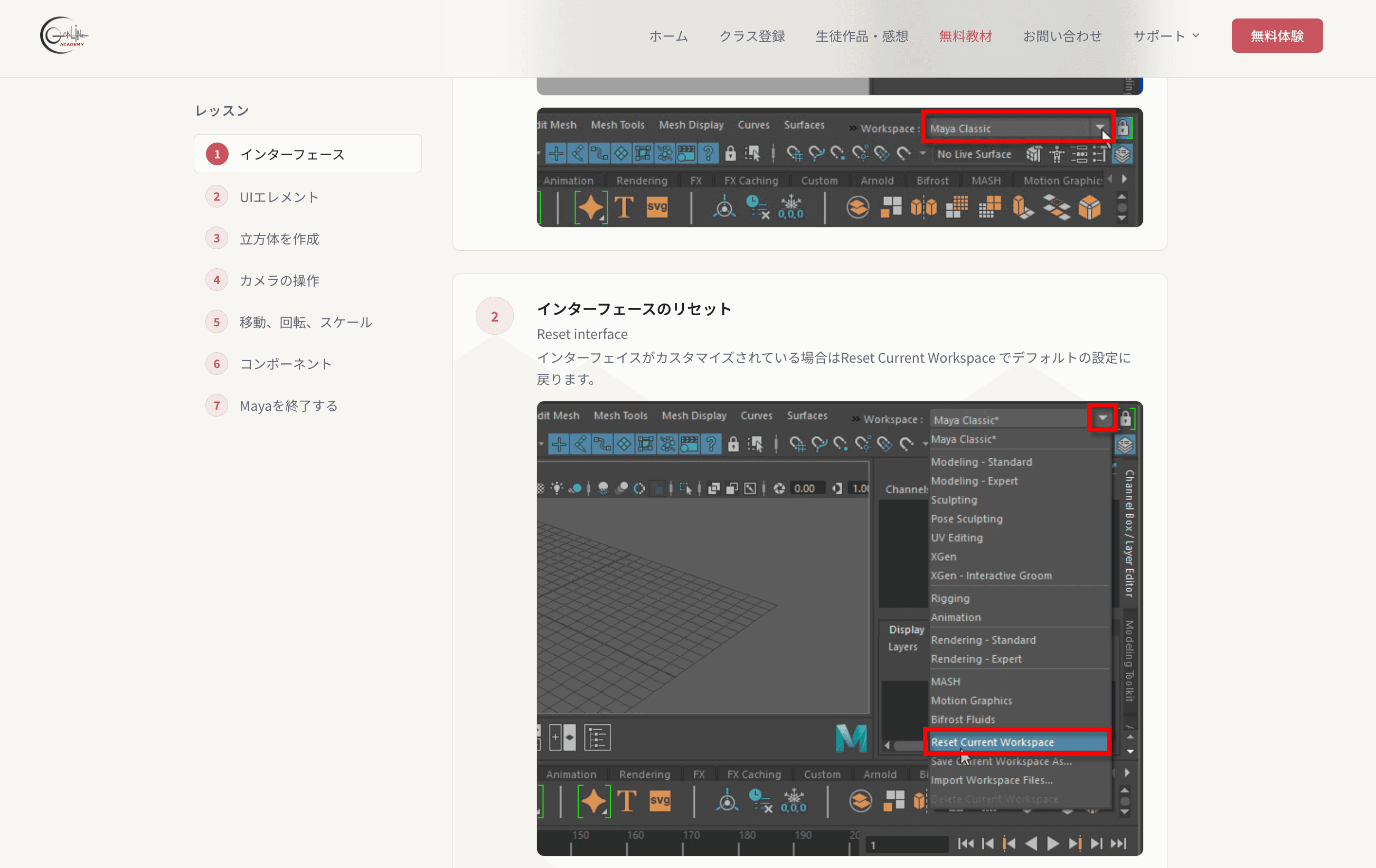Select the MASH Text tool icon

tap(624, 207)
